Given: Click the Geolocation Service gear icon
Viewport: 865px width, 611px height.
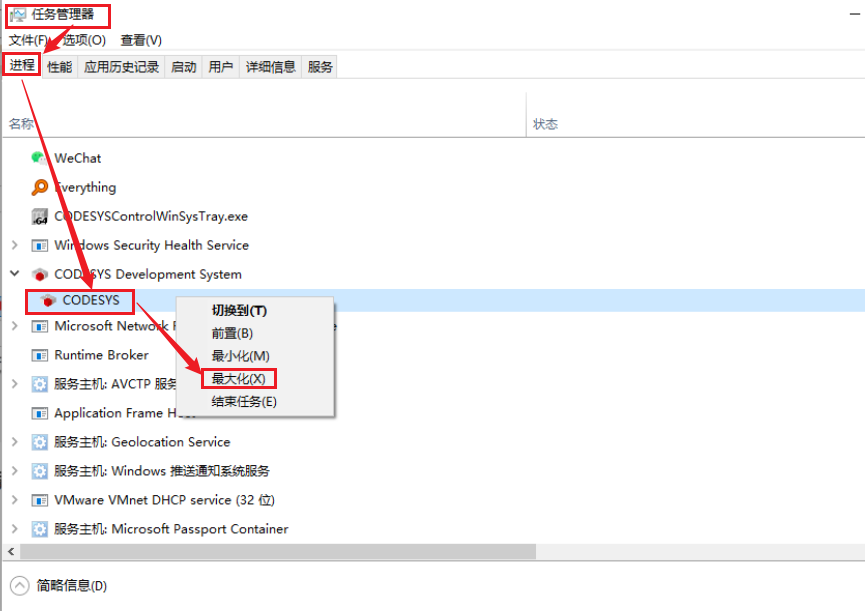Looking at the screenshot, I should (x=40, y=442).
